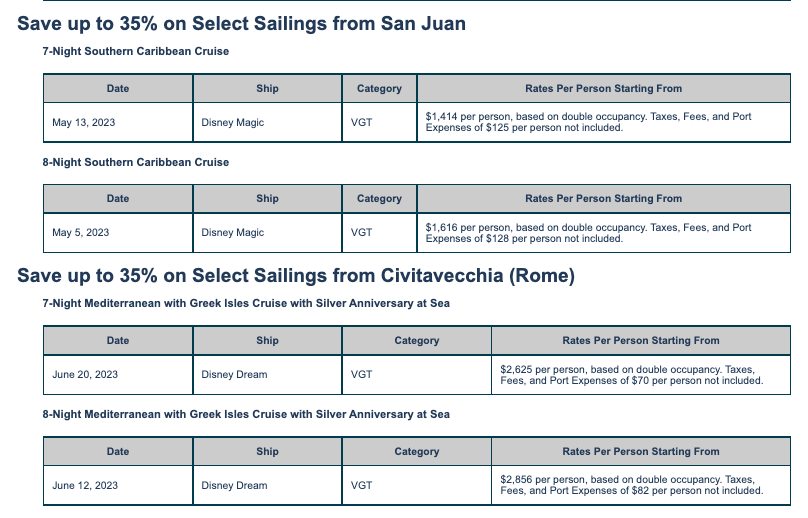Click the Rates Per Person header above $2,856

pos(641,451)
